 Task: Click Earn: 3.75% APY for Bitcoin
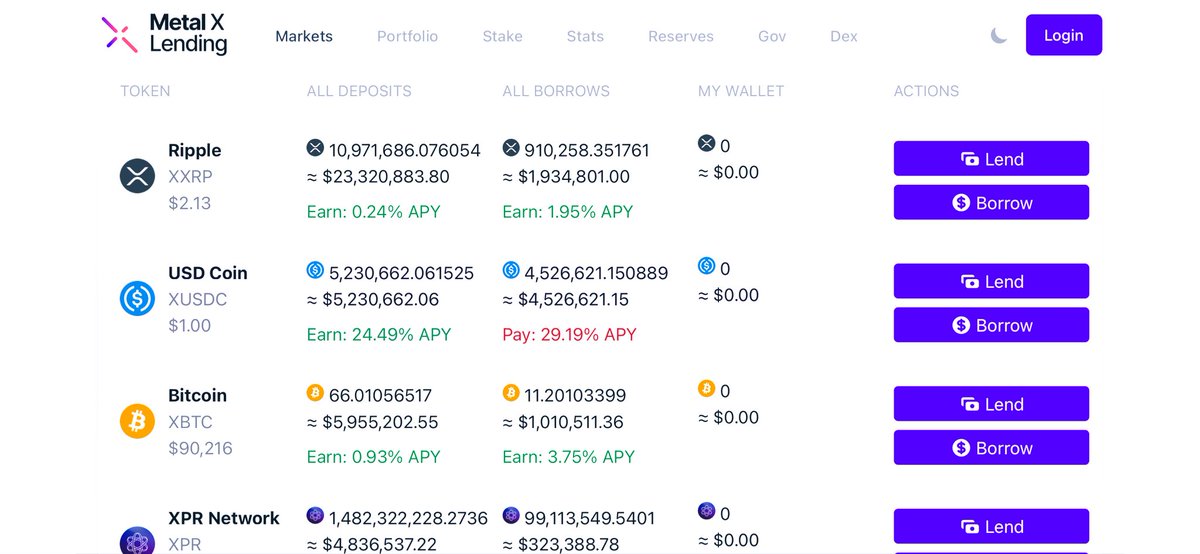coord(569,457)
